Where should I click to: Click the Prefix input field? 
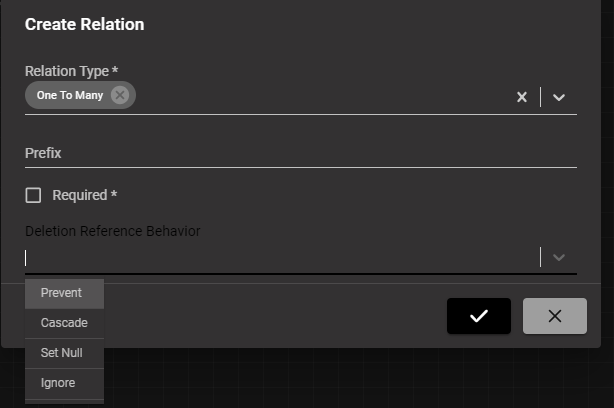pos(301,153)
